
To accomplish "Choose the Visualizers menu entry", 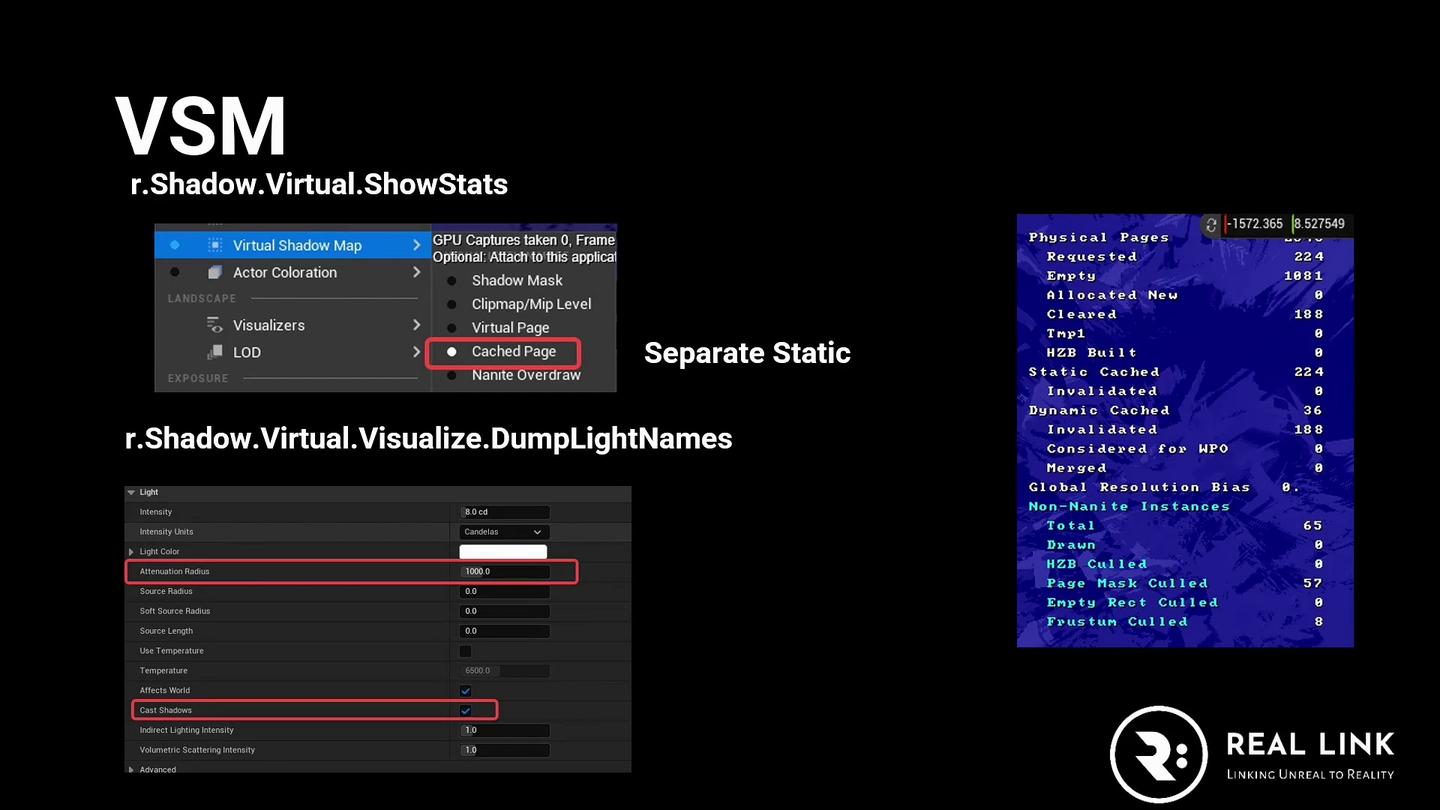I will click(x=291, y=325).
